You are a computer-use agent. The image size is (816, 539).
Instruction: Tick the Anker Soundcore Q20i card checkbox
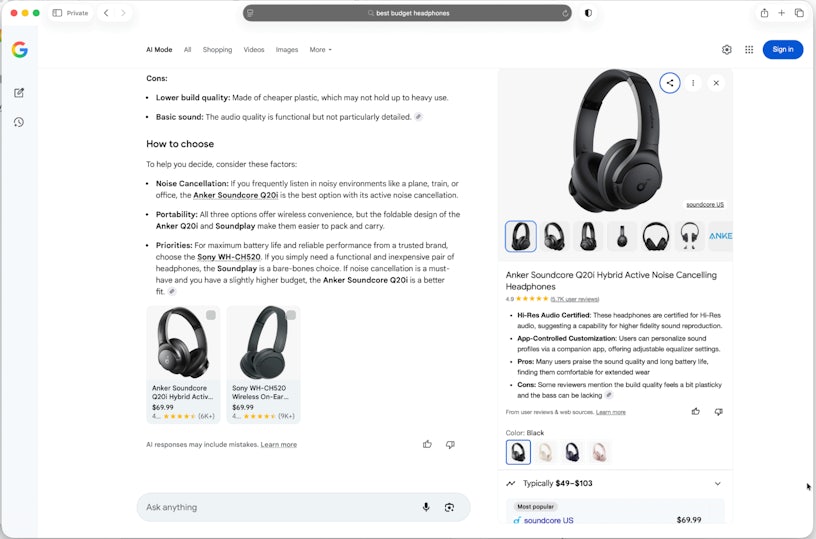211,315
